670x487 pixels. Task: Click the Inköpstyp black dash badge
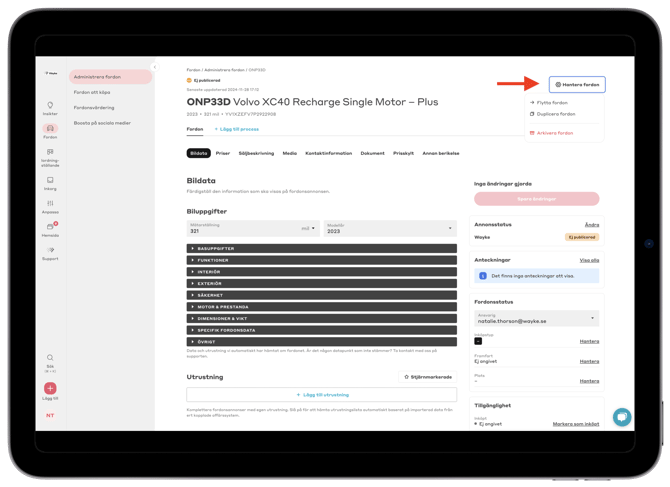(x=478, y=341)
